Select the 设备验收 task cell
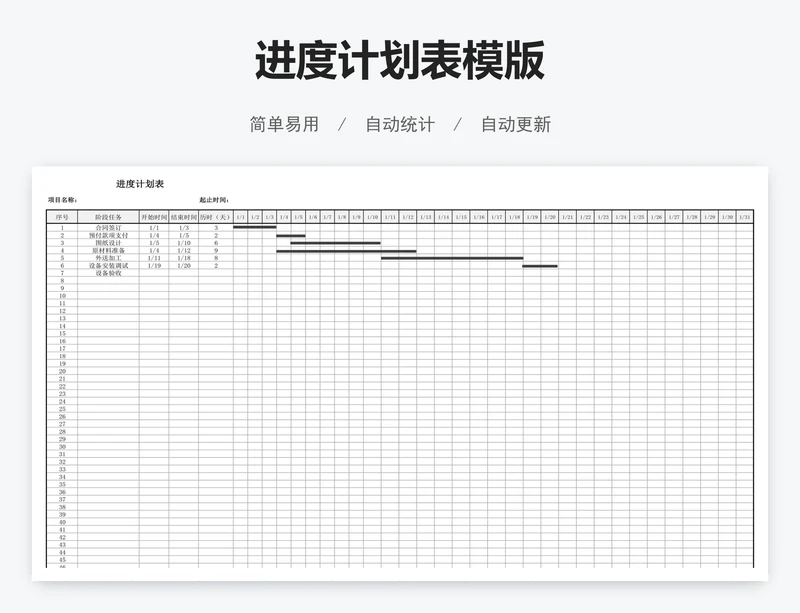Image resolution: width=800 pixels, height=613 pixels. pyautogui.click(x=108, y=273)
